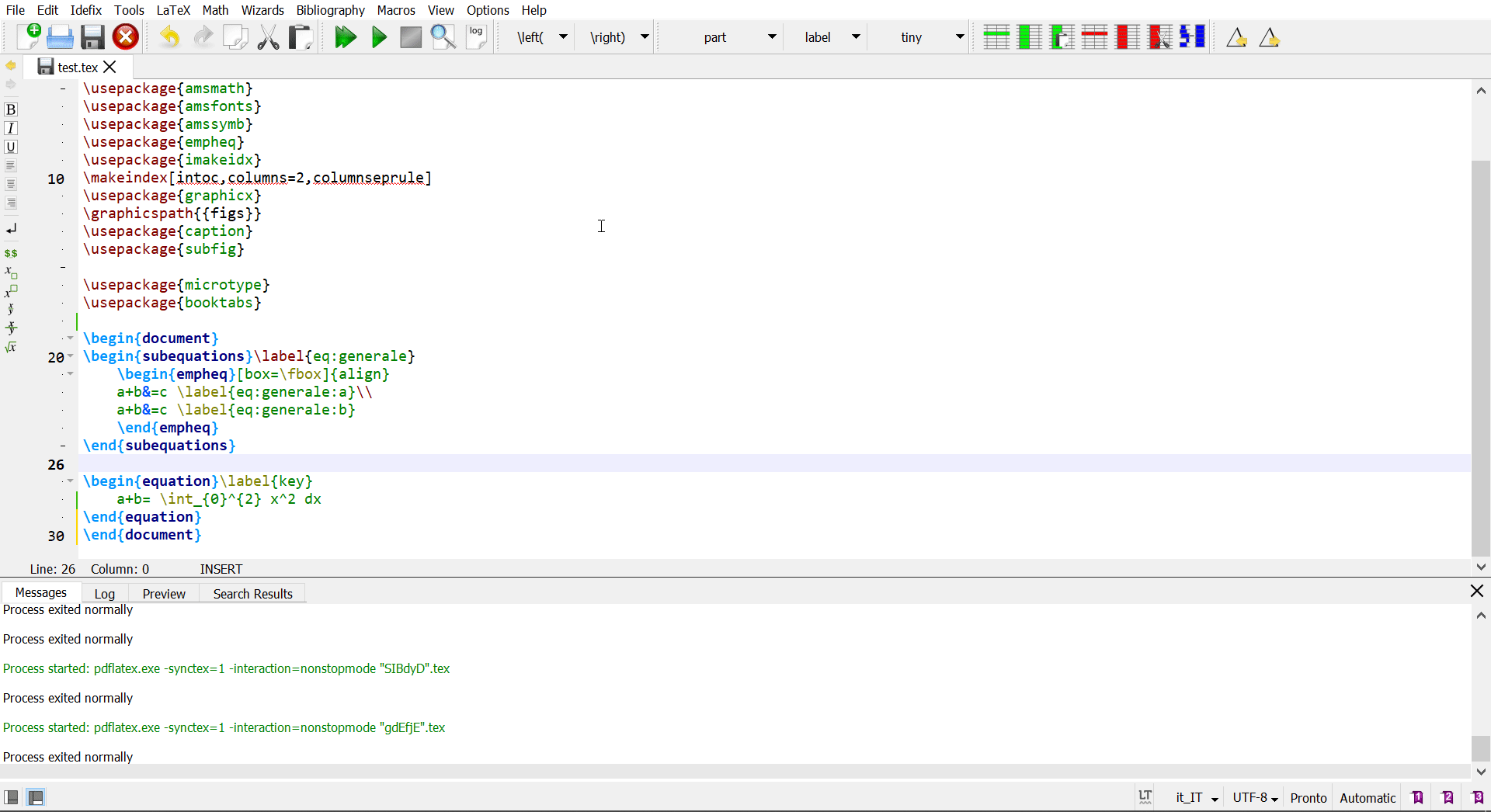Switch to the Log tab
Image resolution: width=1491 pixels, height=812 pixels.
click(x=104, y=593)
